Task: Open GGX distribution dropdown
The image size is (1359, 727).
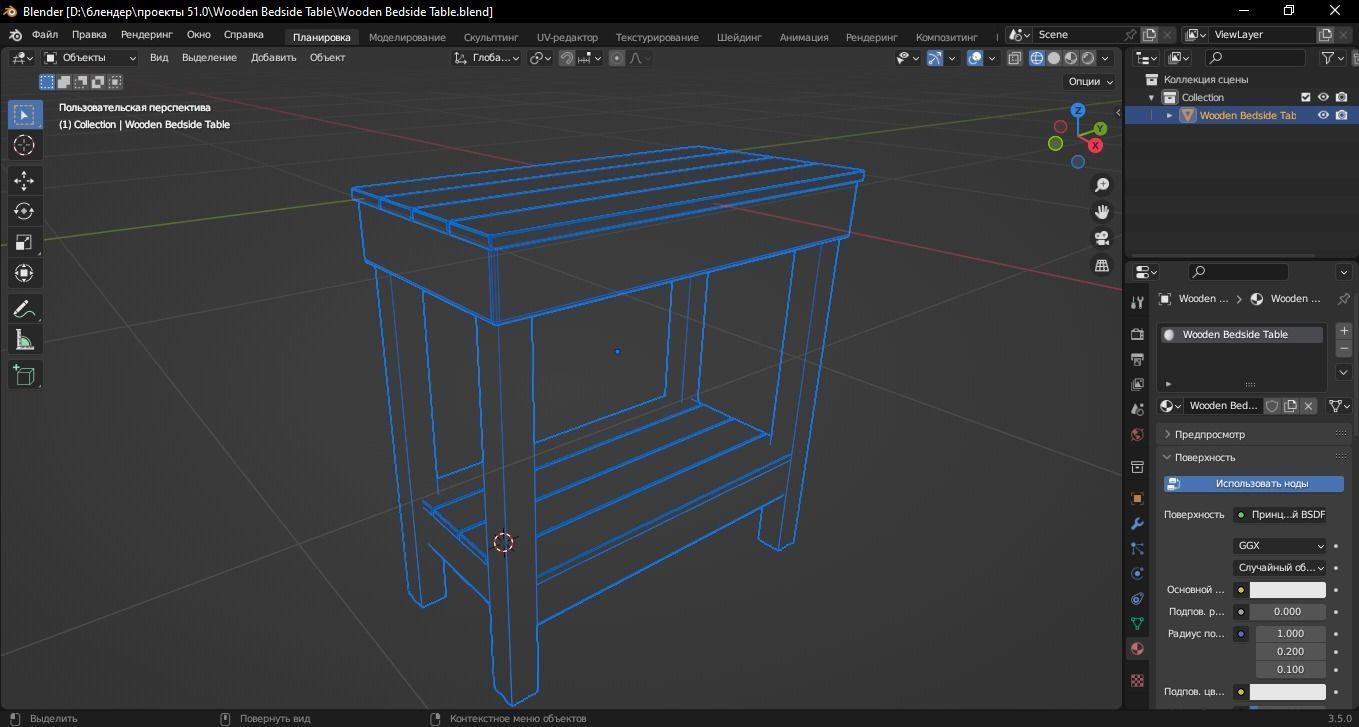Action: 1280,546
